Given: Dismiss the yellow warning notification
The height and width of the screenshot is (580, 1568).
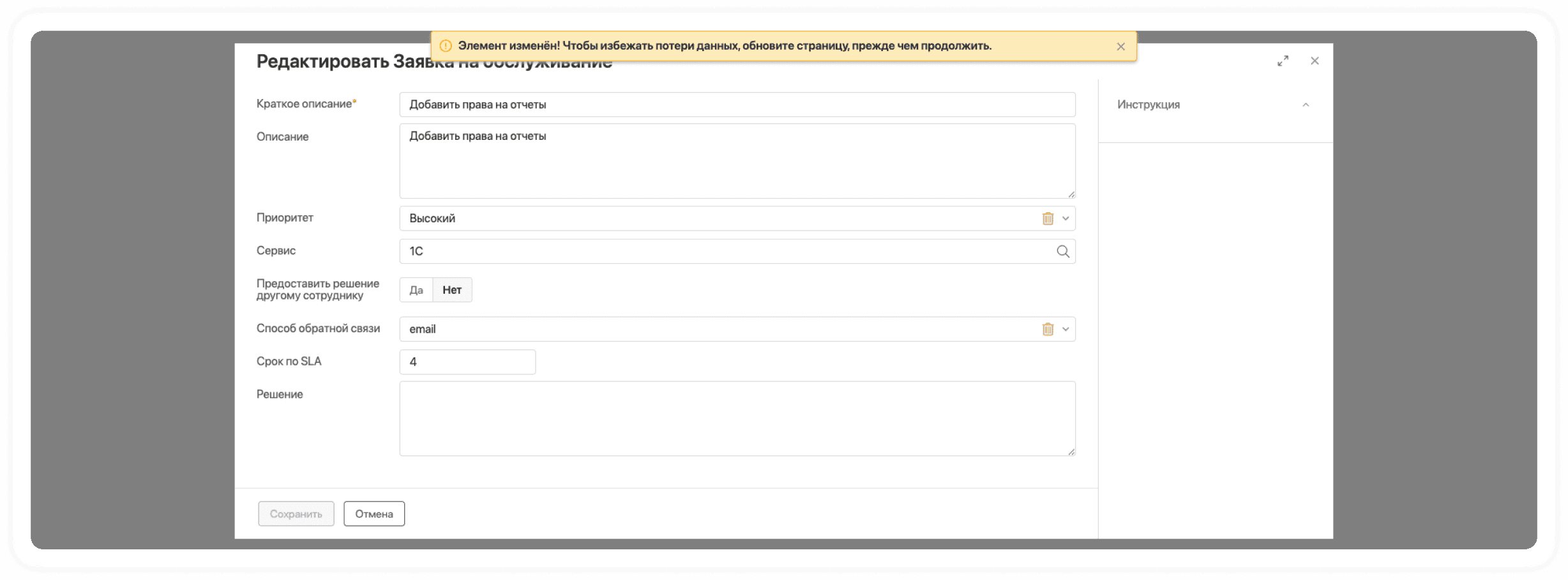Looking at the screenshot, I should pyautogui.click(x=1120, y=47).
